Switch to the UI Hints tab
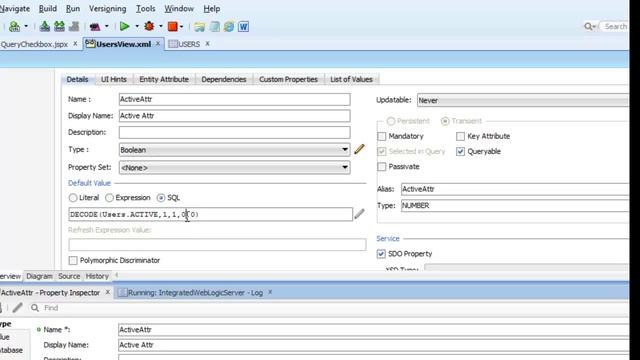640x360 pixels. point(114,79)
